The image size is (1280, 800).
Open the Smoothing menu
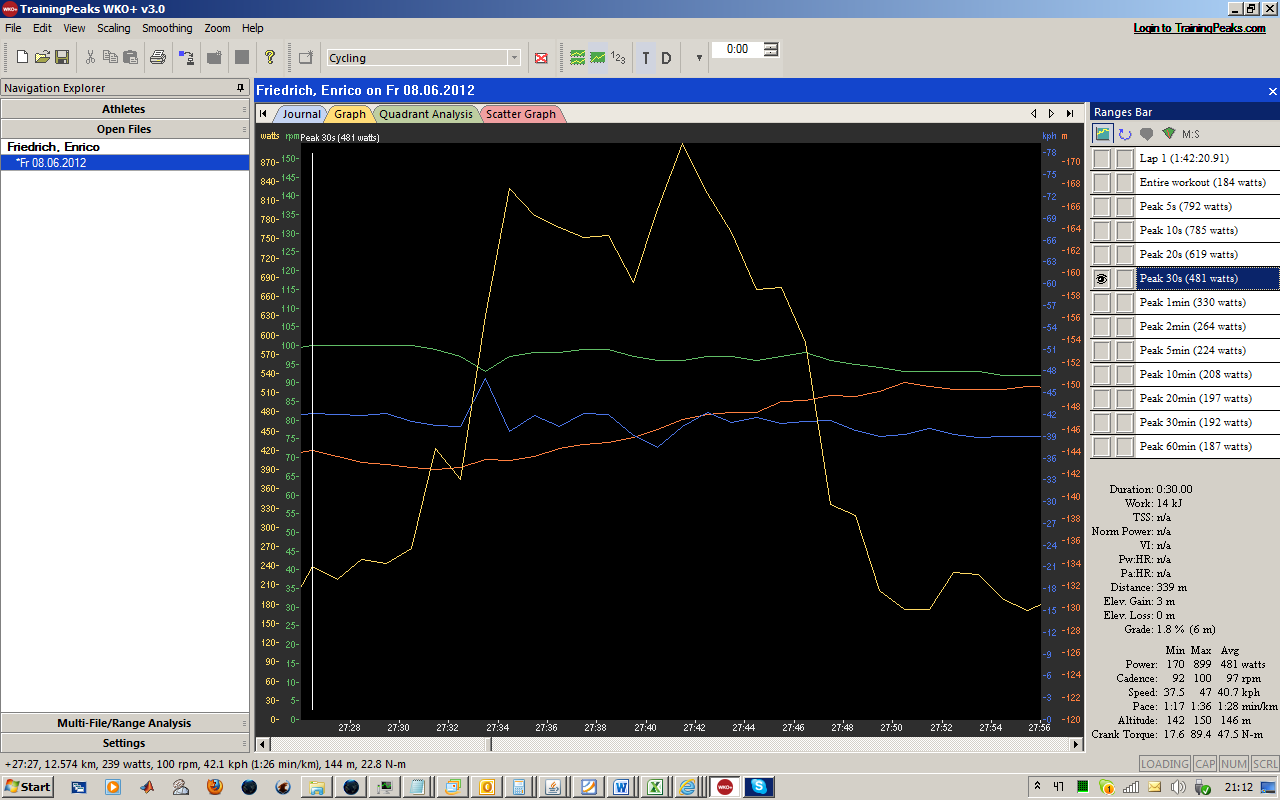[x=167, y=28]
